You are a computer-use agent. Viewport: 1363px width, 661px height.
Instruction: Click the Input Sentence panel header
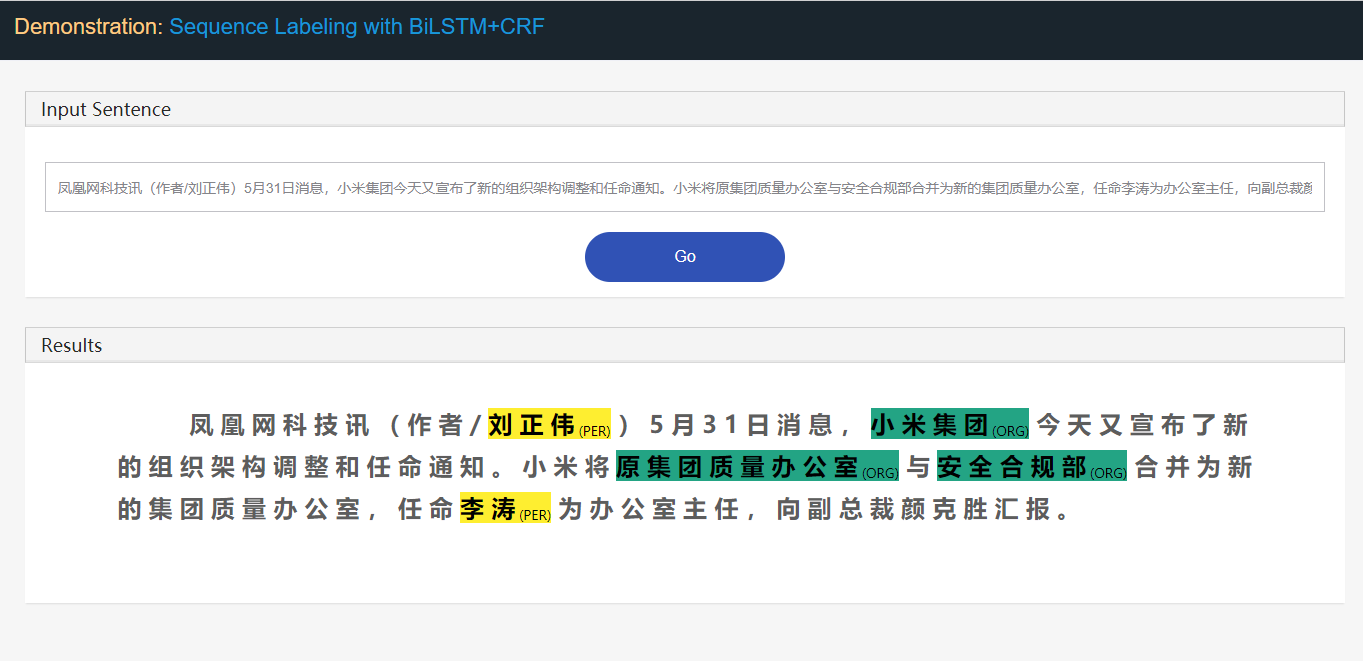[105, 109]
